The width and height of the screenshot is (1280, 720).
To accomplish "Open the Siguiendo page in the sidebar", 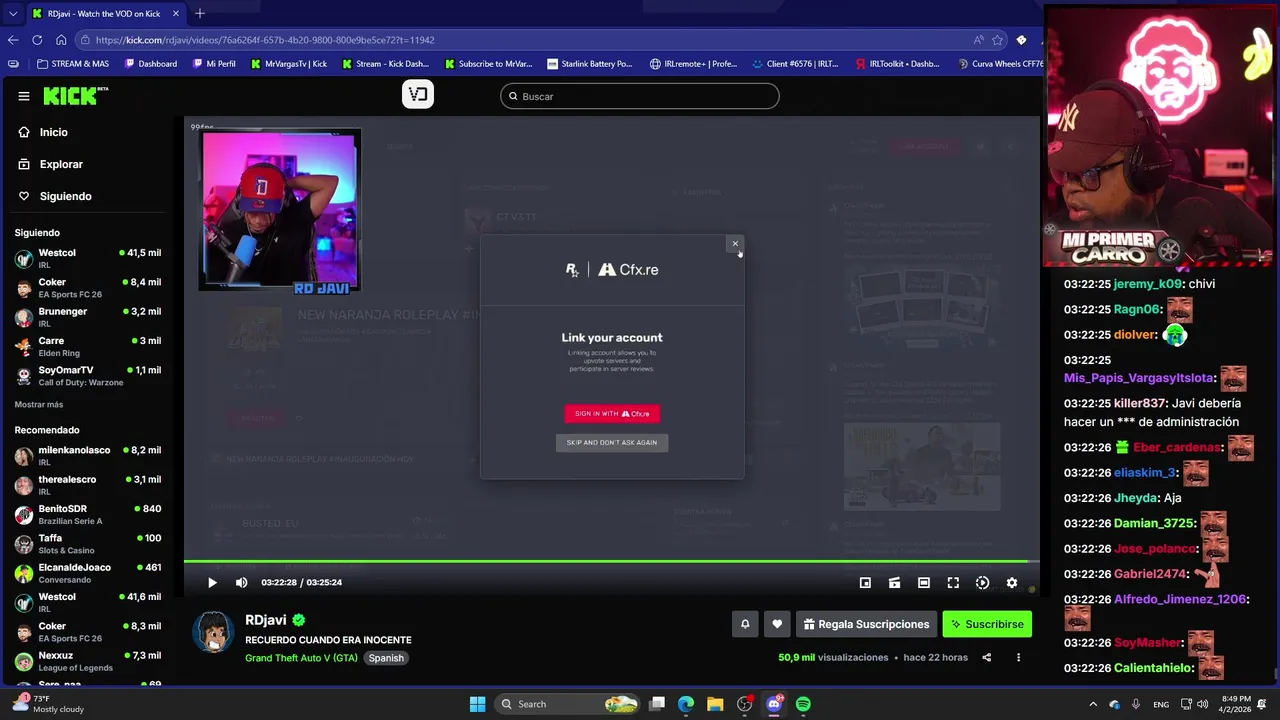I will point(65,196).
